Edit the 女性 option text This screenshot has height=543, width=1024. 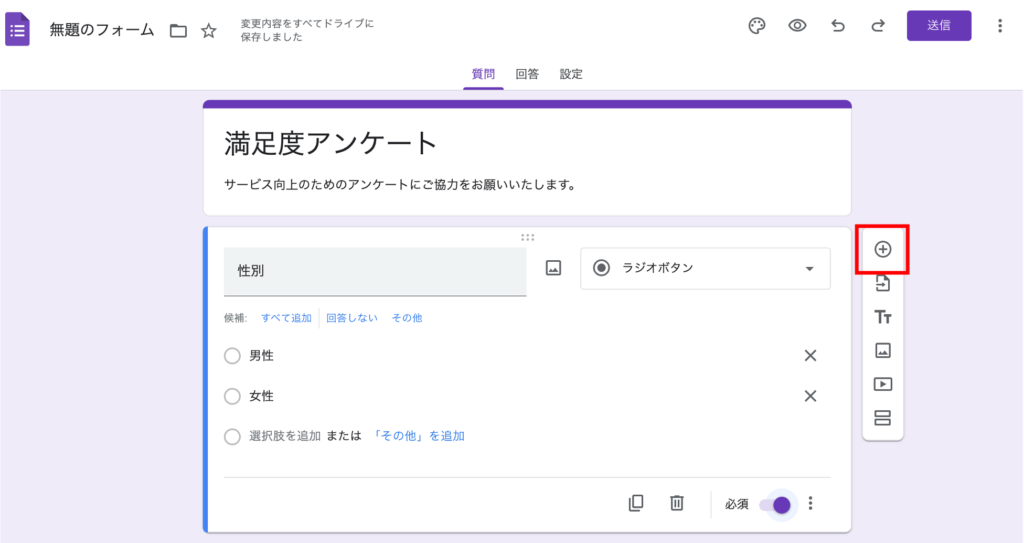click(261, 396)
